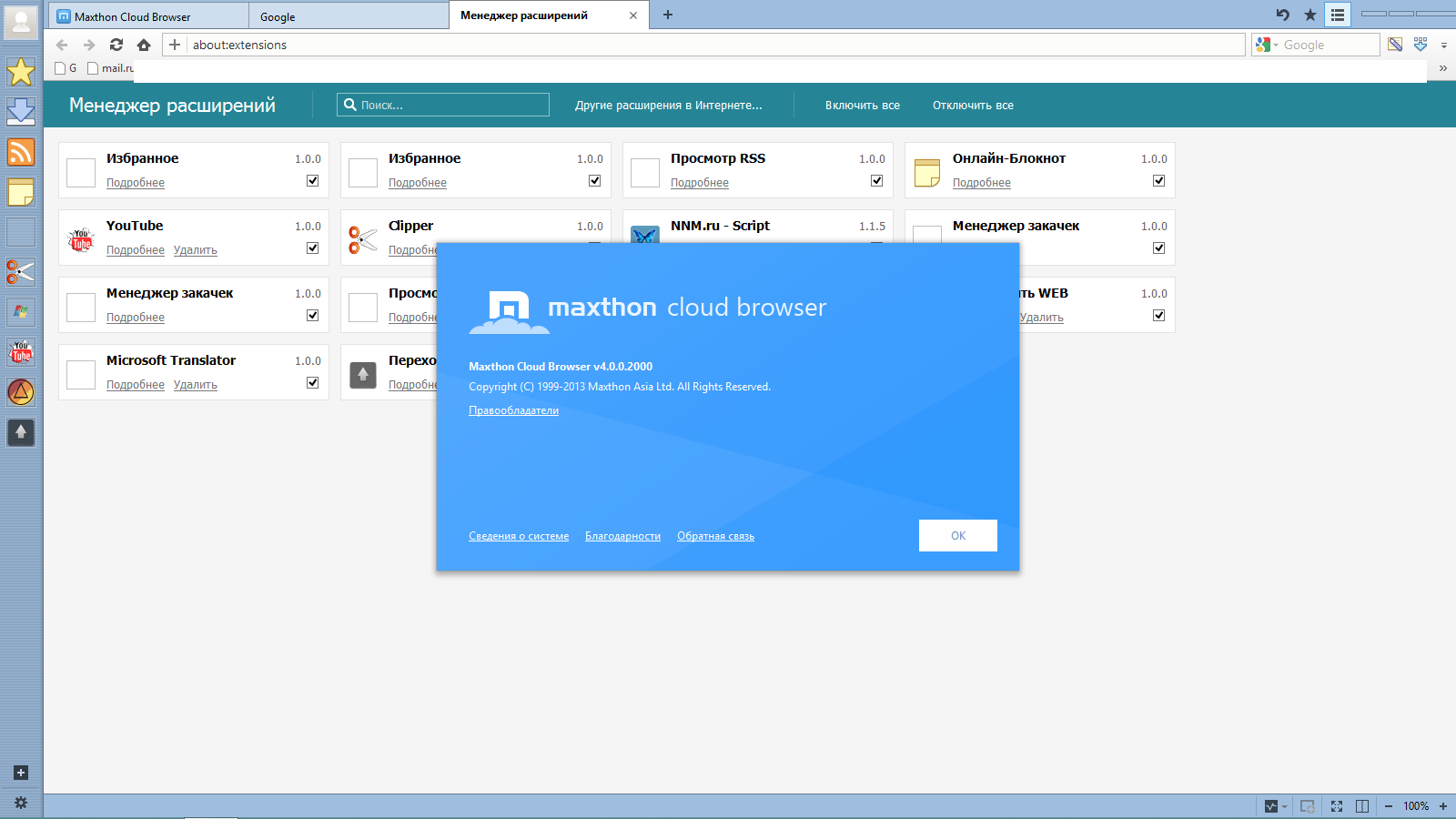Open the Сведения о системе link
The width and height of the screenshot is (1456, 819).
click(x=519, y=537)
